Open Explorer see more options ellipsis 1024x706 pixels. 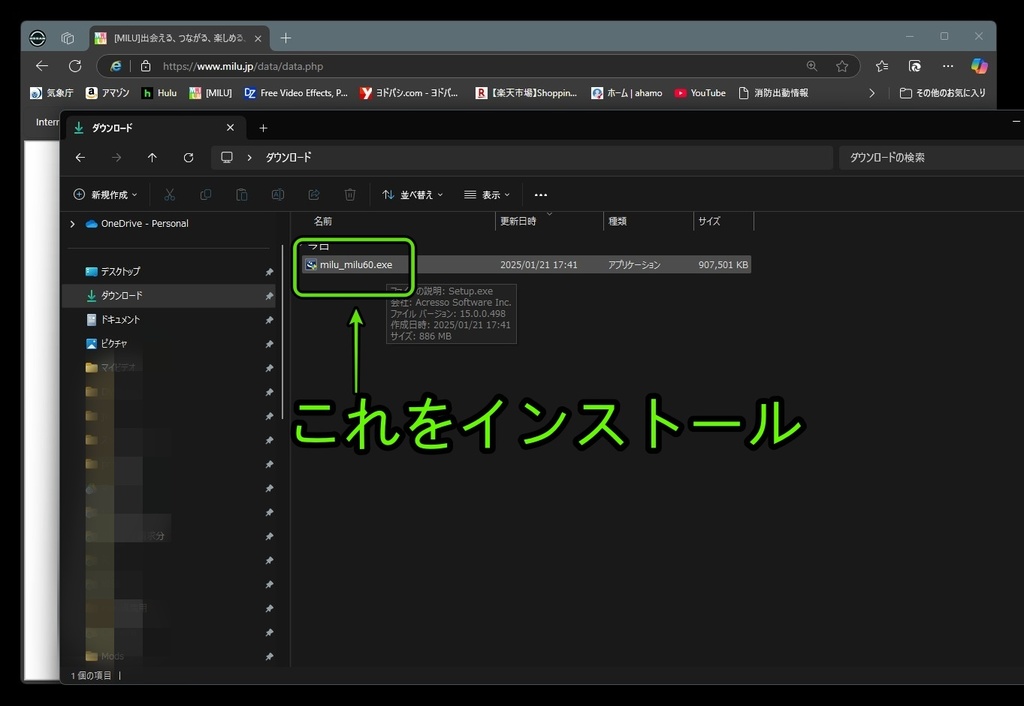541,195
